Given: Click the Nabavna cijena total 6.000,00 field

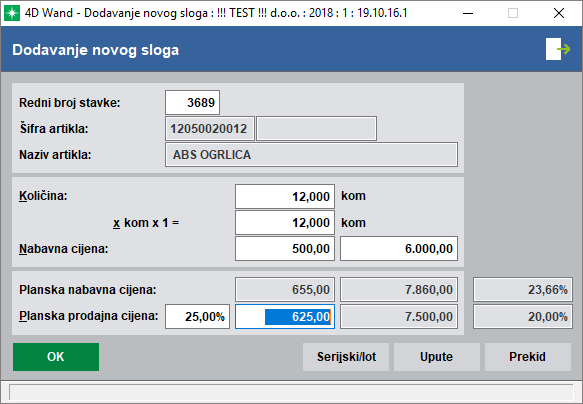Looking at the screenshot, I should click(399, 249).
